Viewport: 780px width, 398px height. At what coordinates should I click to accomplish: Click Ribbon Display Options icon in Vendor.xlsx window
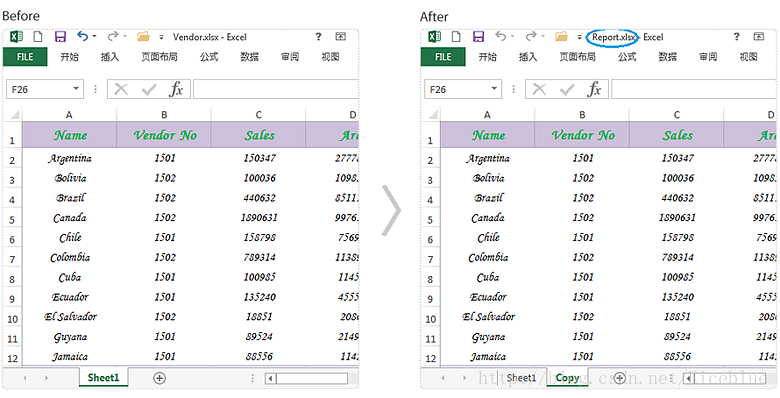click(340, 37)
